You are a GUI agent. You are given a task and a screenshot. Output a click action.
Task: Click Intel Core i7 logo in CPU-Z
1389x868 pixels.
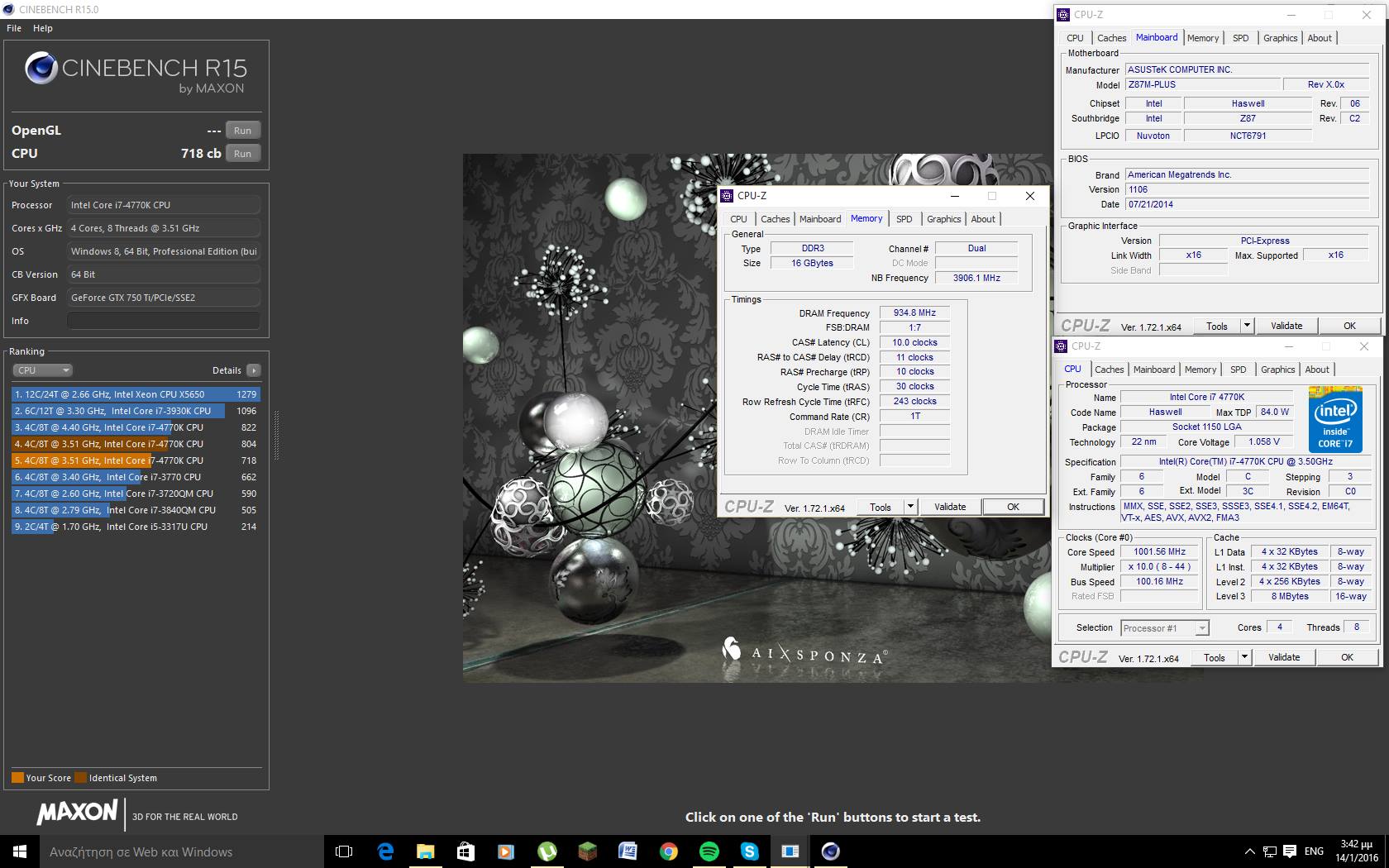point(1335,419)
